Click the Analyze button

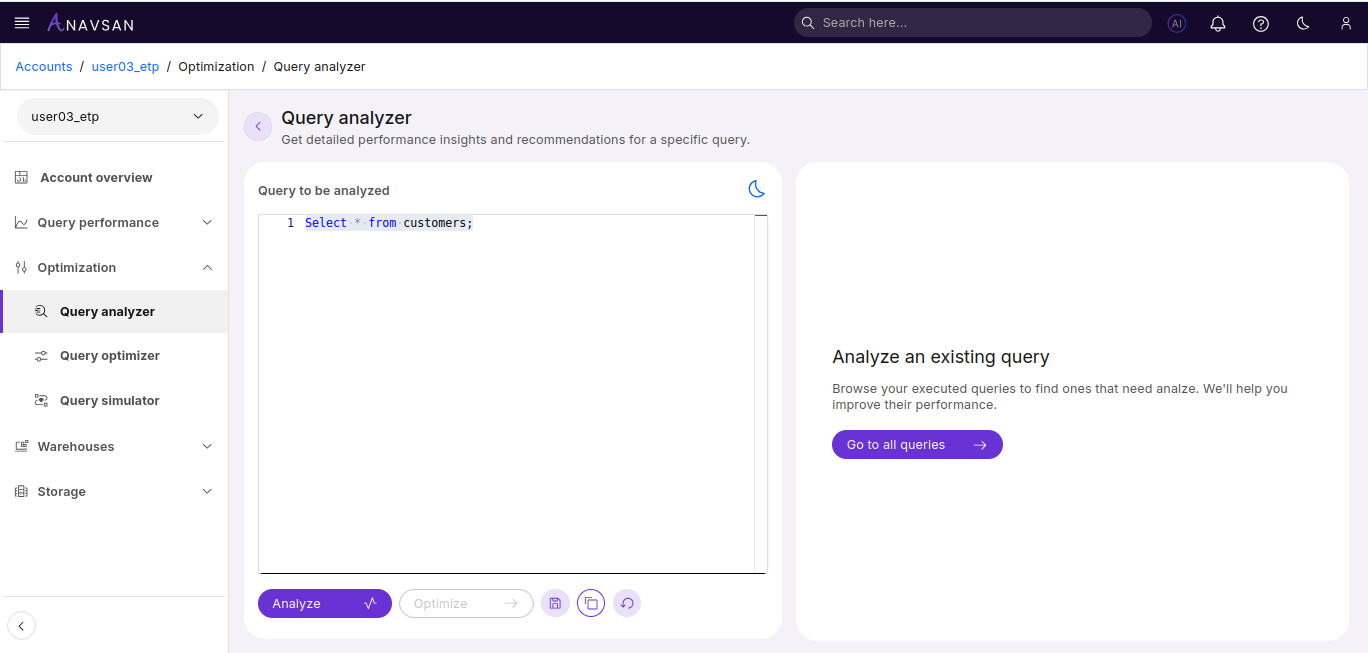pyautogui.click(x=324, y=603)
